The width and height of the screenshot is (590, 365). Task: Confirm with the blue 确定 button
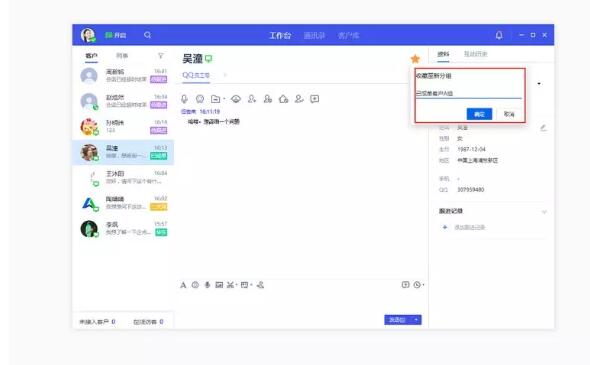tap(479, 114)
